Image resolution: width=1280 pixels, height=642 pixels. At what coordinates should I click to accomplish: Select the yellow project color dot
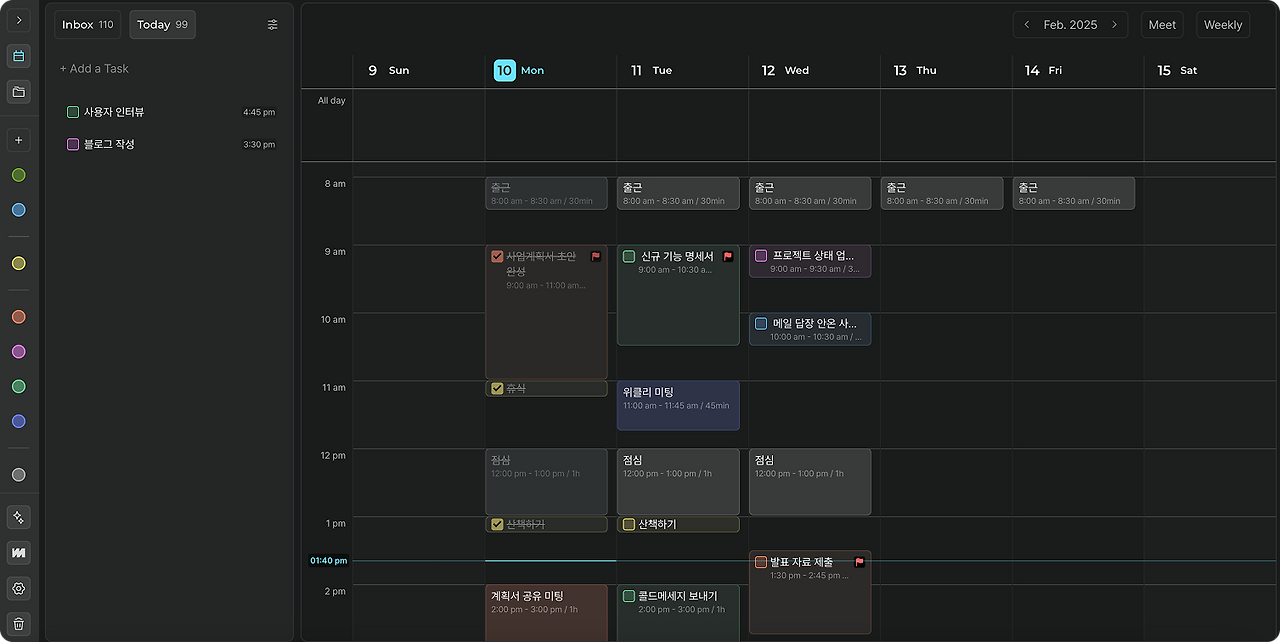[18, 264]
